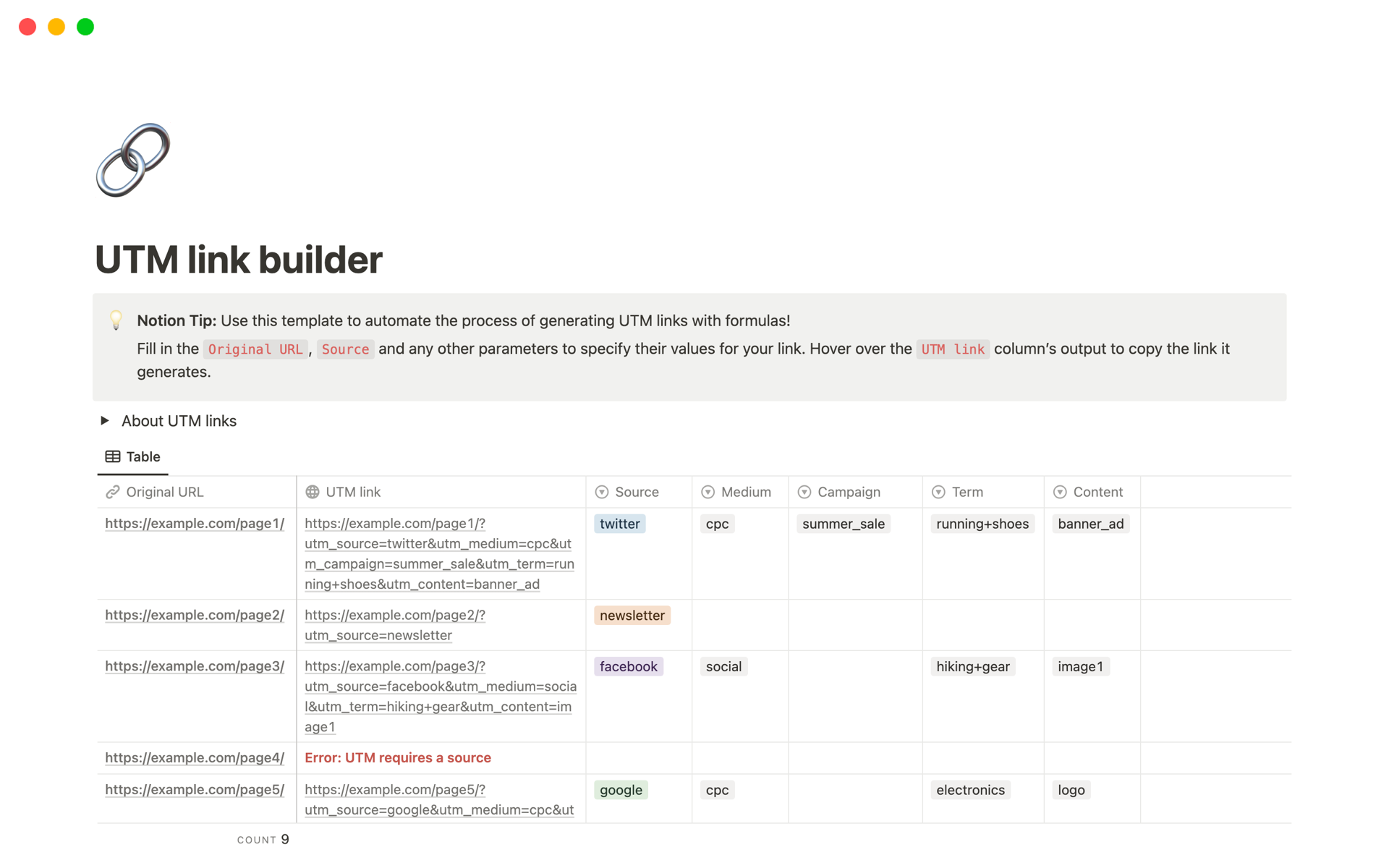Click the green zoom button in the window controls
Viewport: 1389px width, 868px height.
[x=85, y=27]
